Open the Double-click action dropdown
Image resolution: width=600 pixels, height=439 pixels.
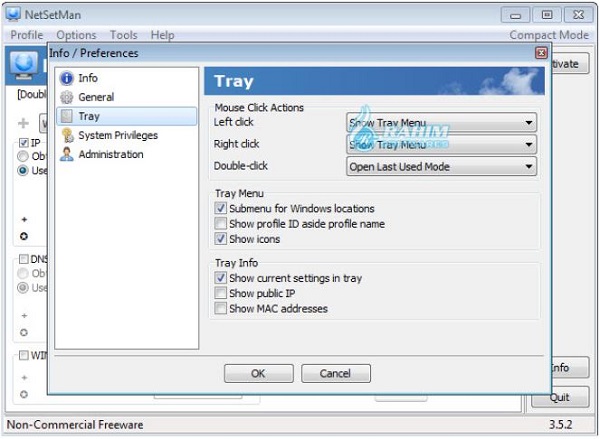click(x=442, y=166)
